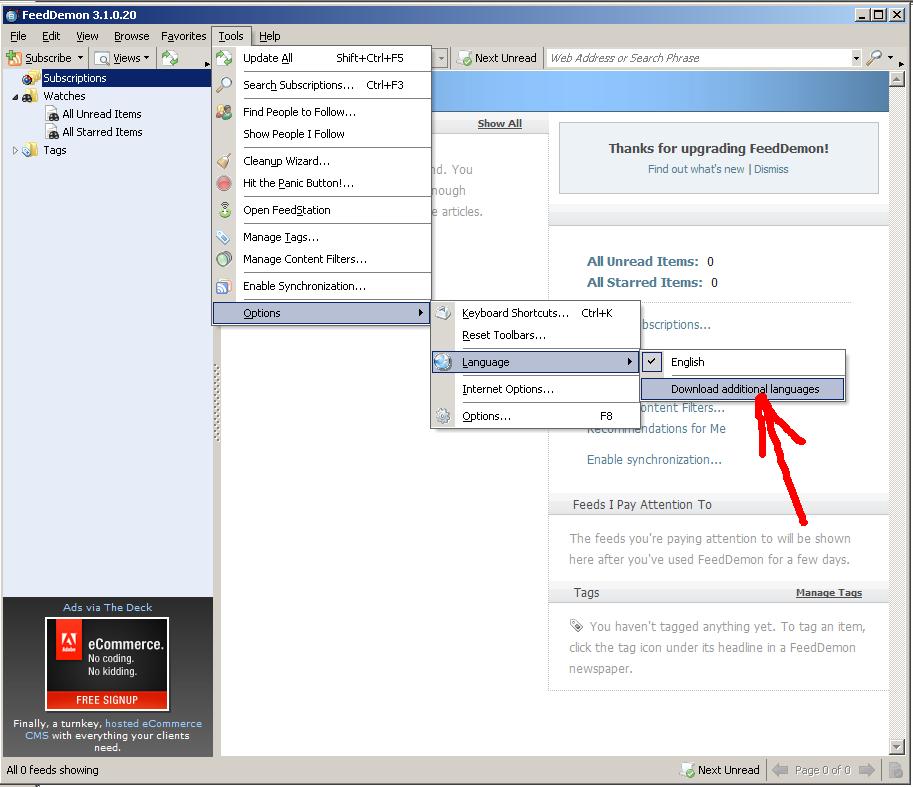Click the Keyboard Shortcuts menu icon
Screen dimensions: 913x787
click(x=443, y=313)
